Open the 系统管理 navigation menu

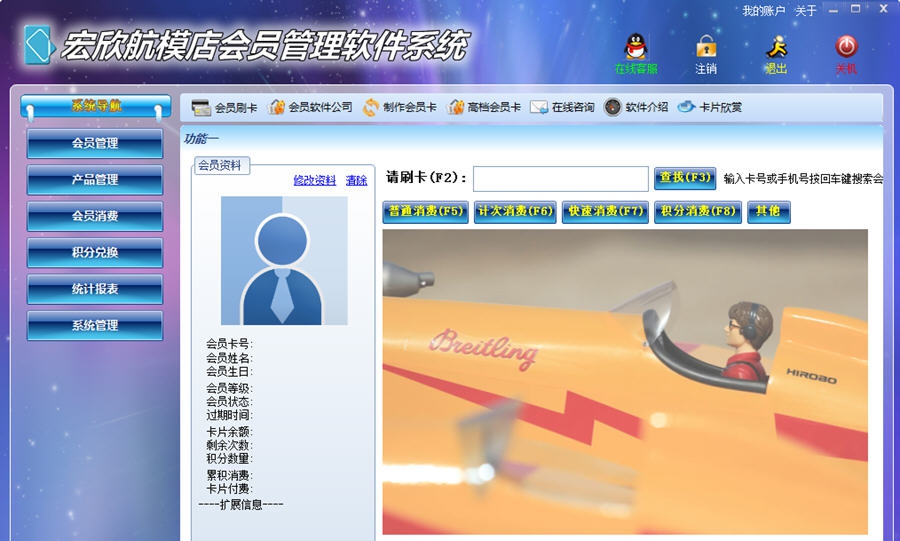(x=95, y=325)
